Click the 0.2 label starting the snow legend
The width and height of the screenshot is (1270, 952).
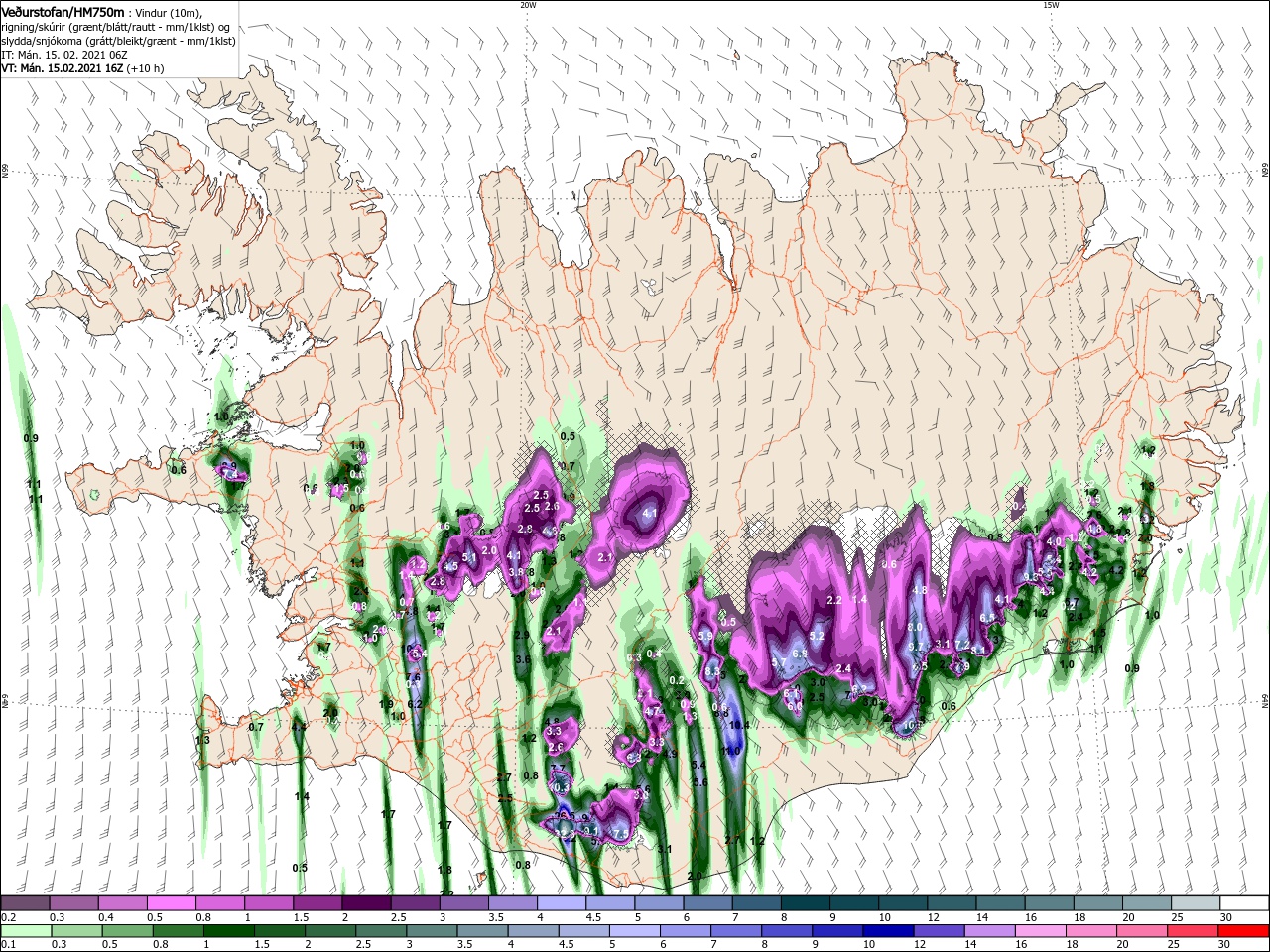point(8,918)
